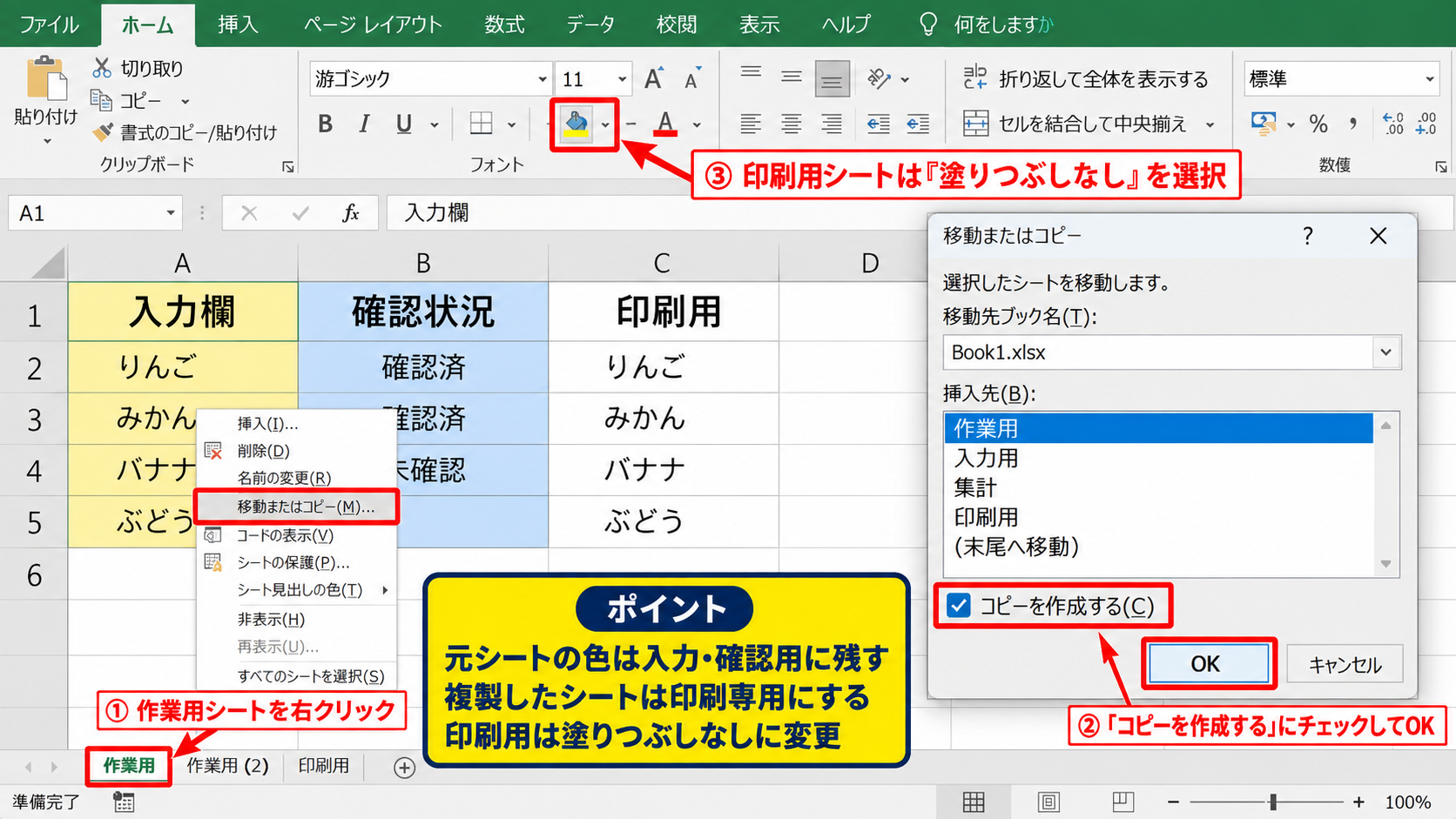Click the zoom slider handle
Screen dimensions: 1456x819
pos(1273,802)
